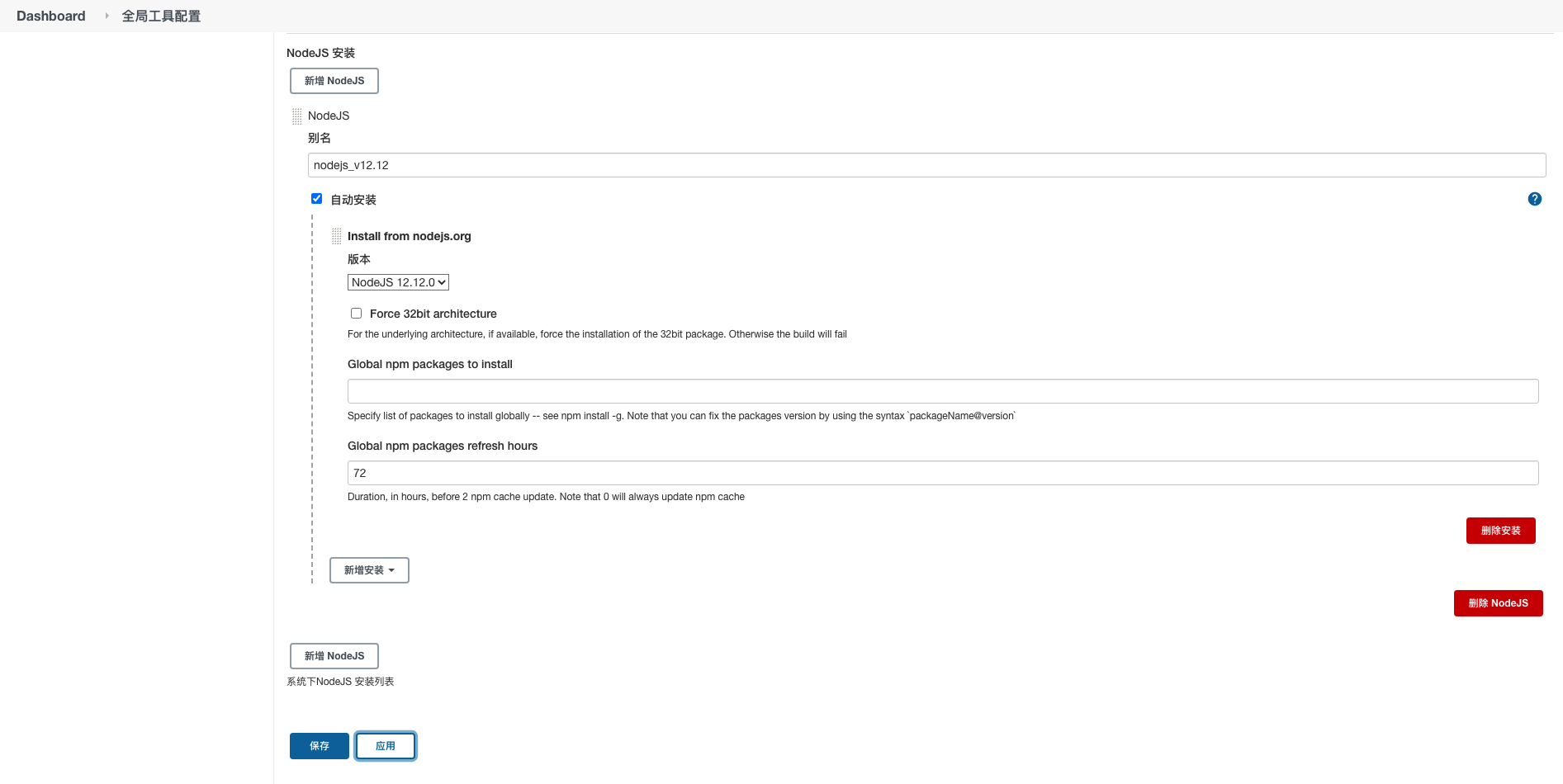1563x784 pixels.
Task: Expand the 新增安装 dropdown button
Action: (x=369, y=570)
